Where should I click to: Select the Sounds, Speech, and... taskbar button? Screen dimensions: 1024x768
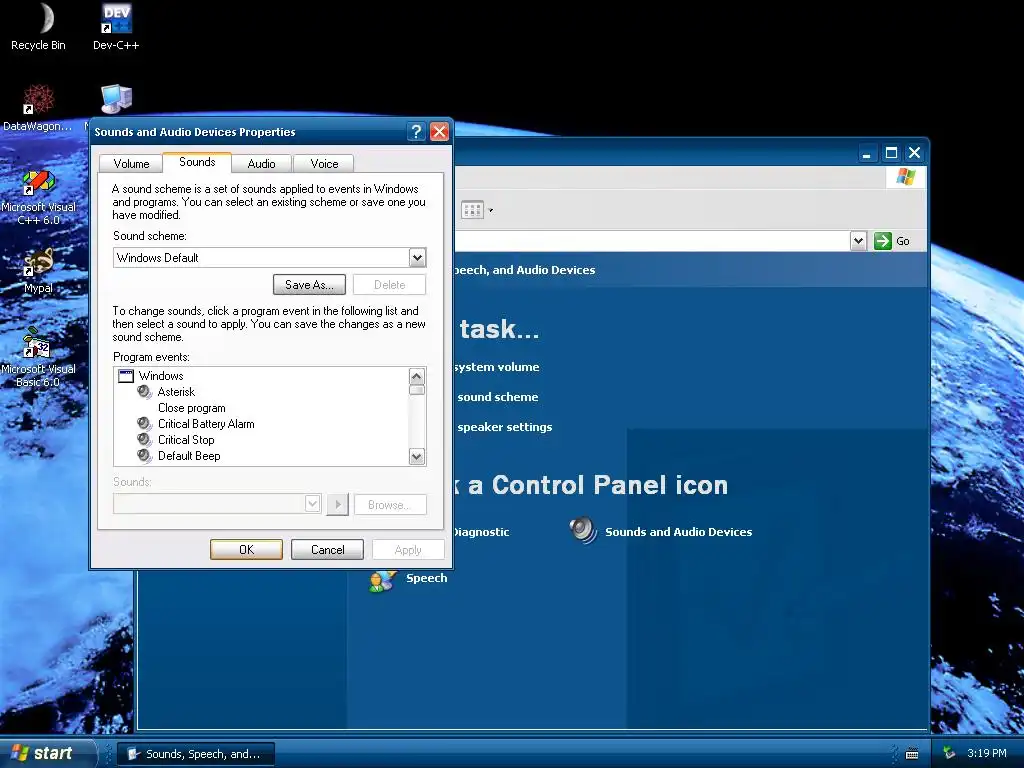coord(197,754)
